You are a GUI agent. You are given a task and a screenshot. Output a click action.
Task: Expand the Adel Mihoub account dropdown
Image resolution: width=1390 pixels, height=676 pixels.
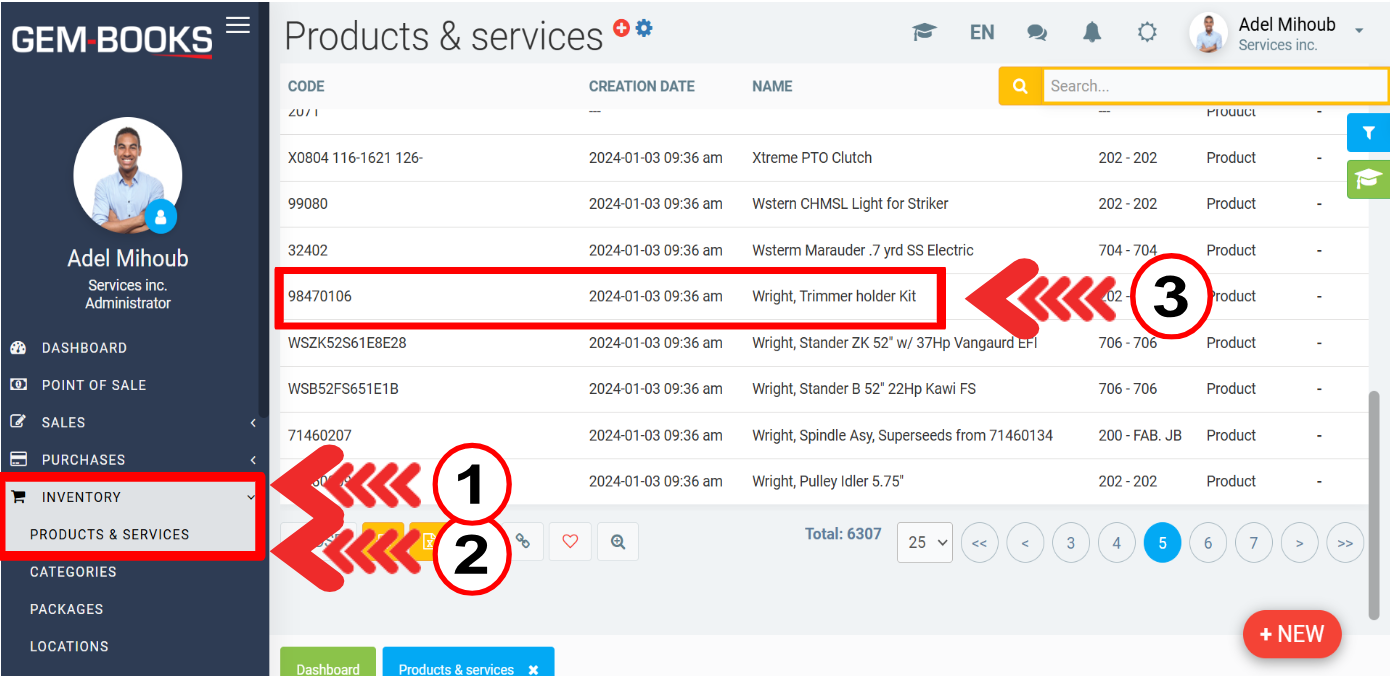[1358, 31]
